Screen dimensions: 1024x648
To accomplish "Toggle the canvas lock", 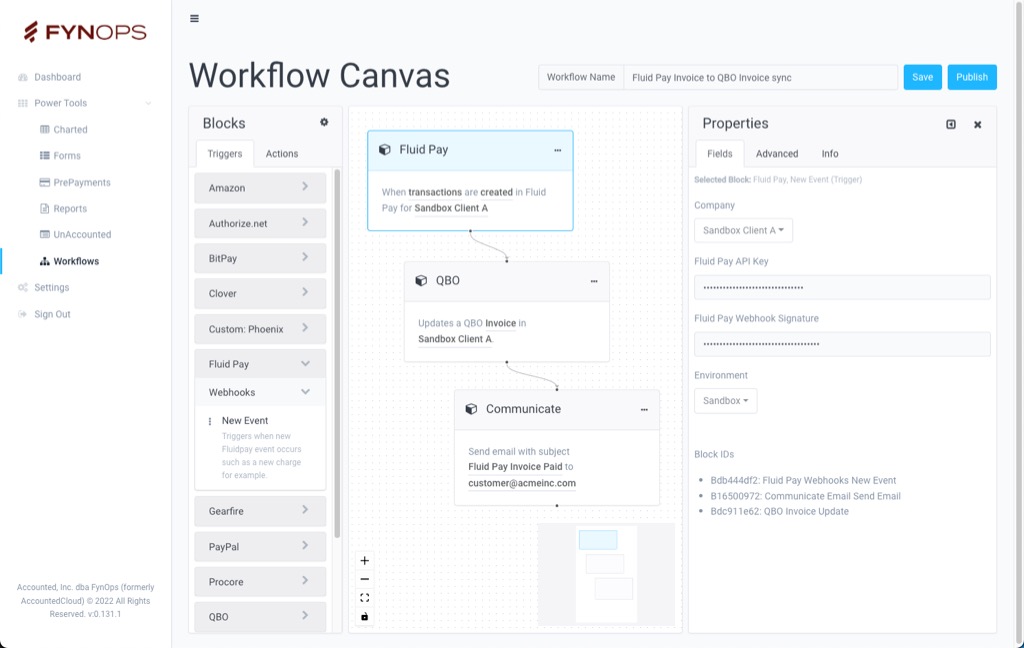I will click(x=364, y=616).
